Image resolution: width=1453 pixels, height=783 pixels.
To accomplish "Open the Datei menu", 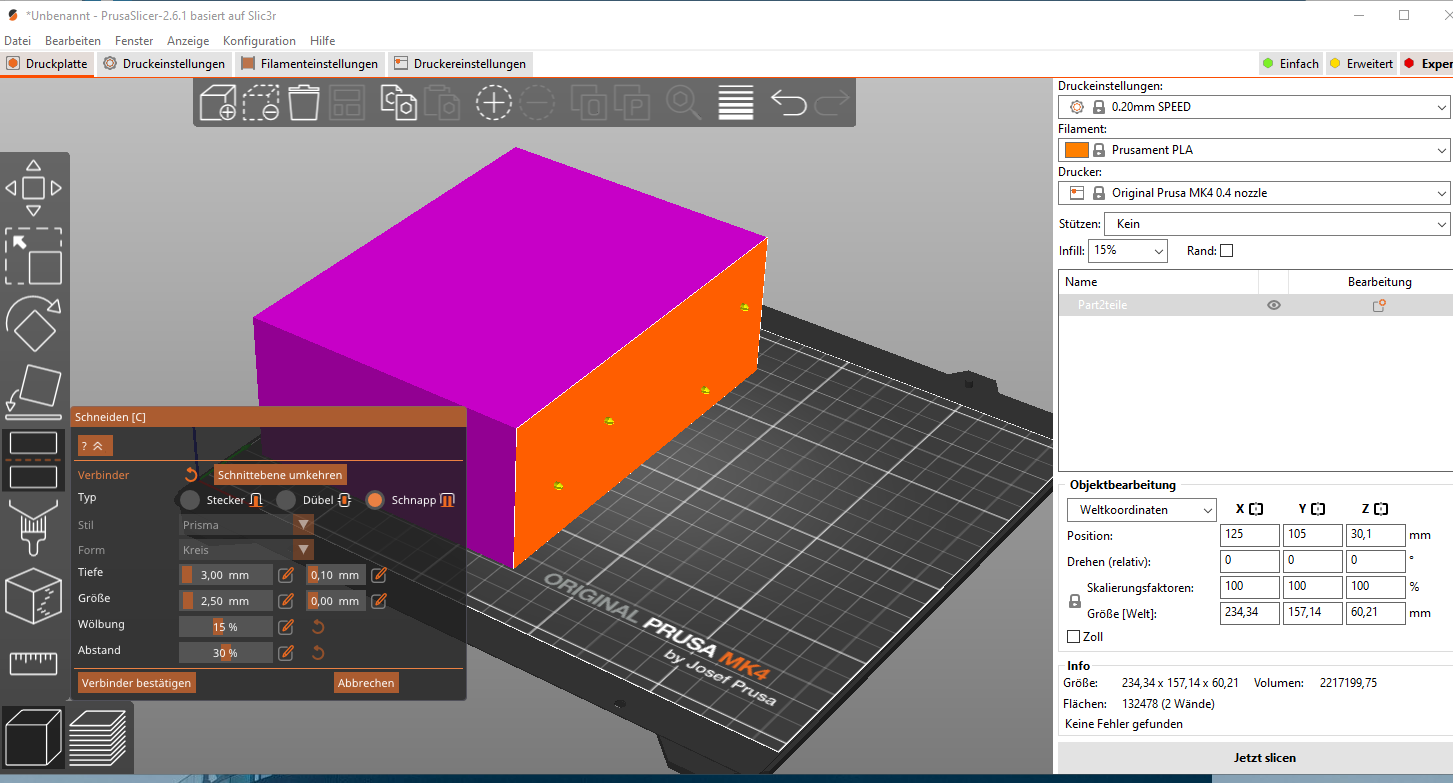I will [18, 41].
